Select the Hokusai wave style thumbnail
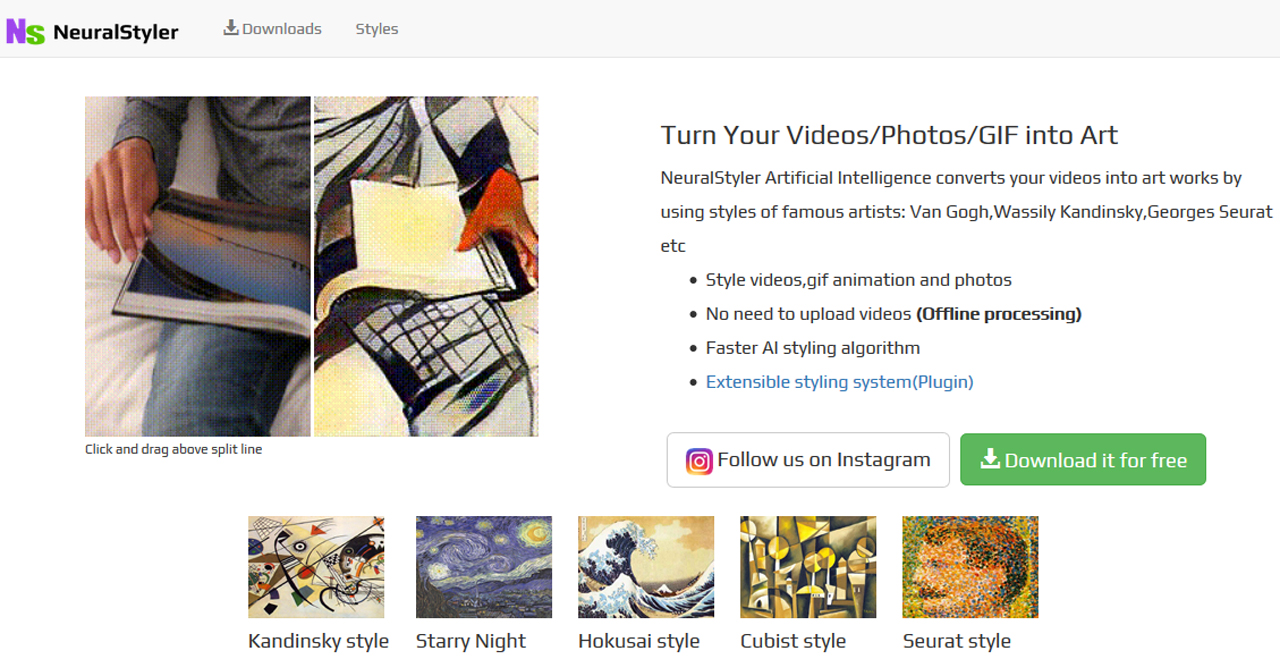 point(646,567)
